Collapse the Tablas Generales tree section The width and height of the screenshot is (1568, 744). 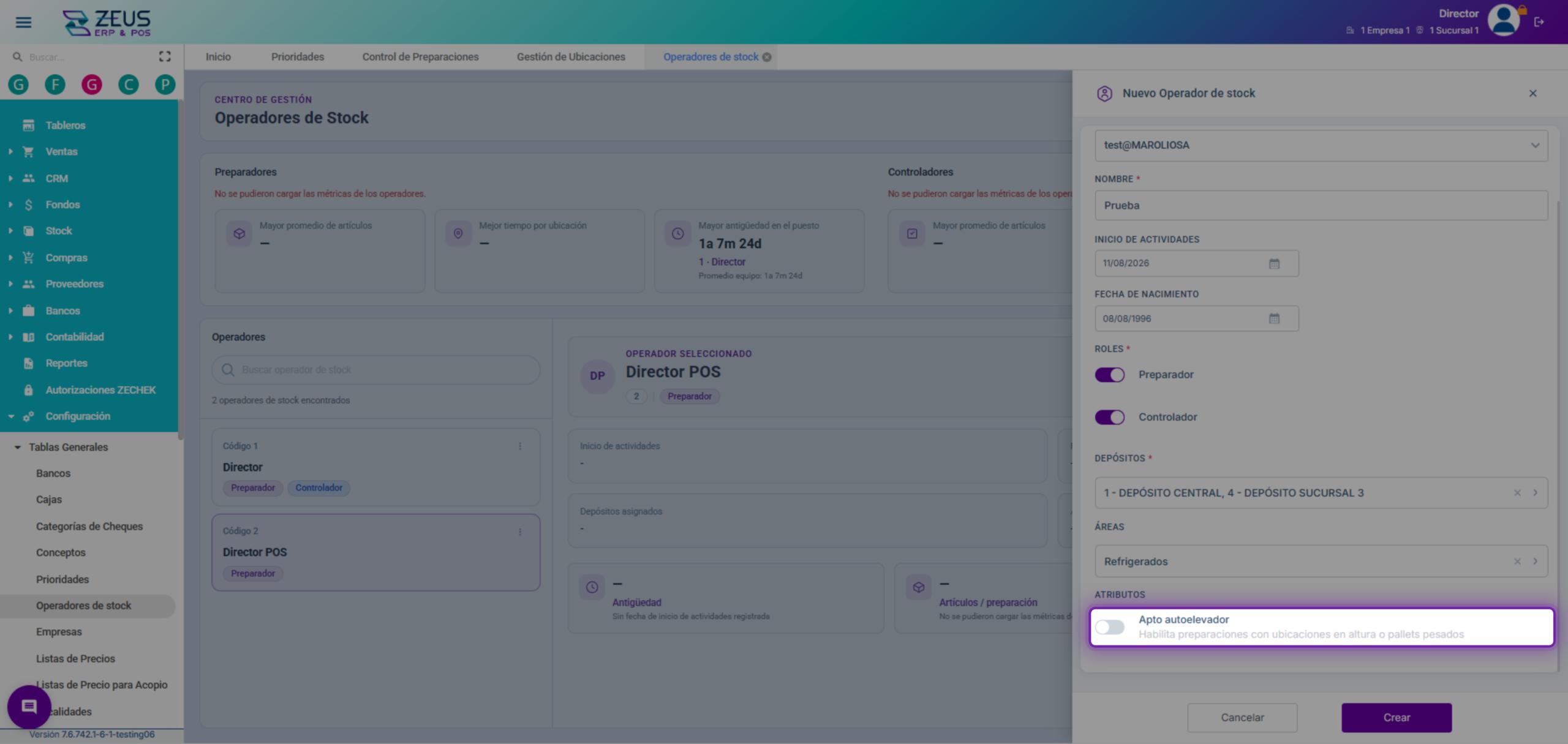tap(18, 447)
